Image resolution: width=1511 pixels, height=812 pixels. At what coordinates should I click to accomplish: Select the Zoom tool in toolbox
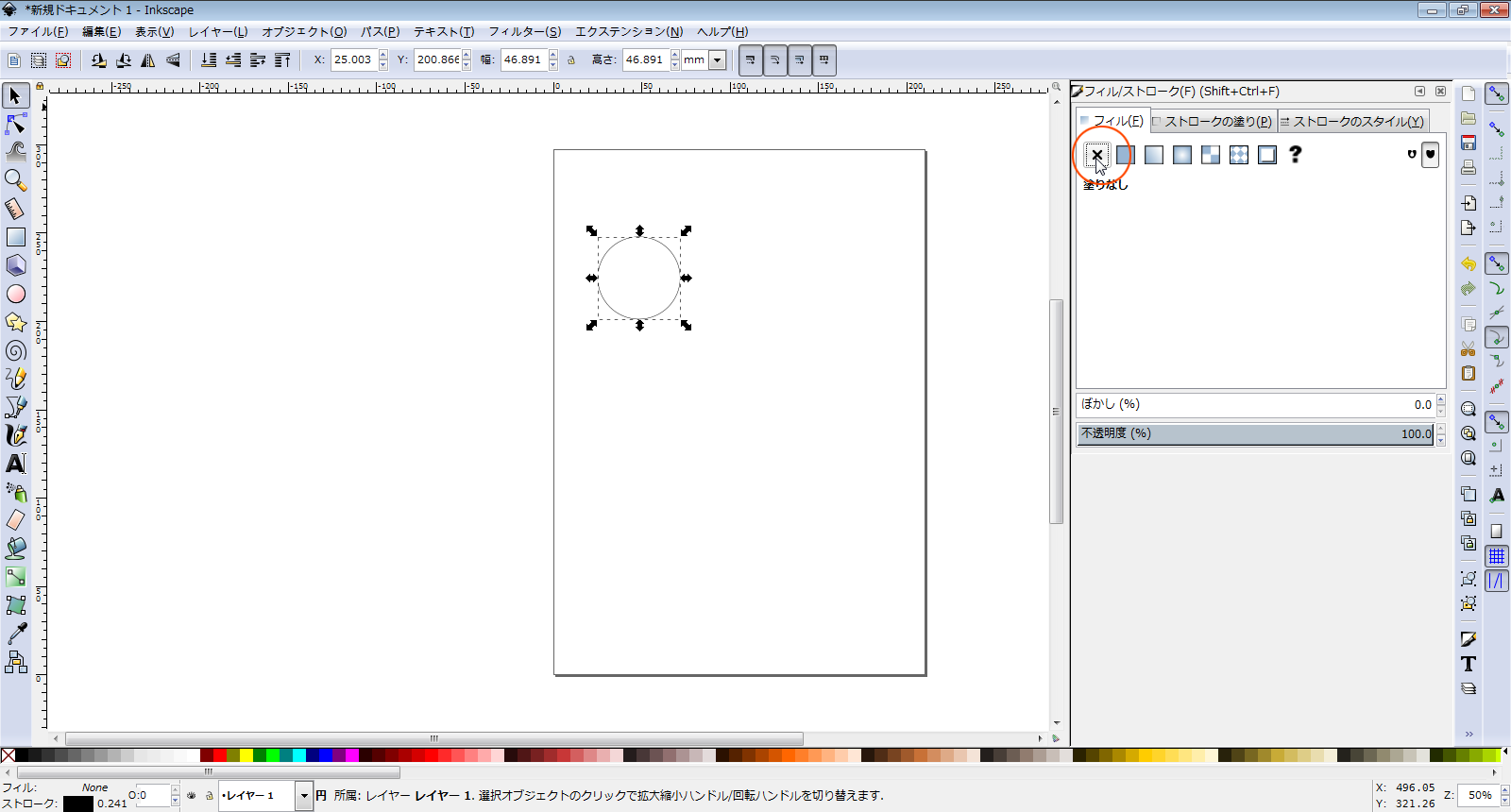coord(16,179)
